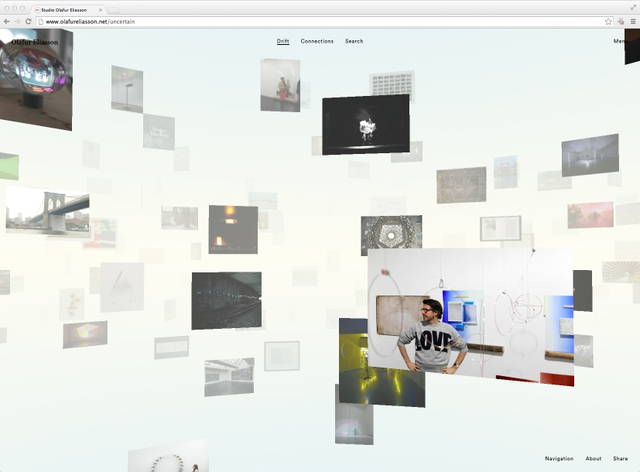The image size is (640, 472).
Task: Open the Ferris wheel thumbnail at bottom
Action: (x=169, y=456)
